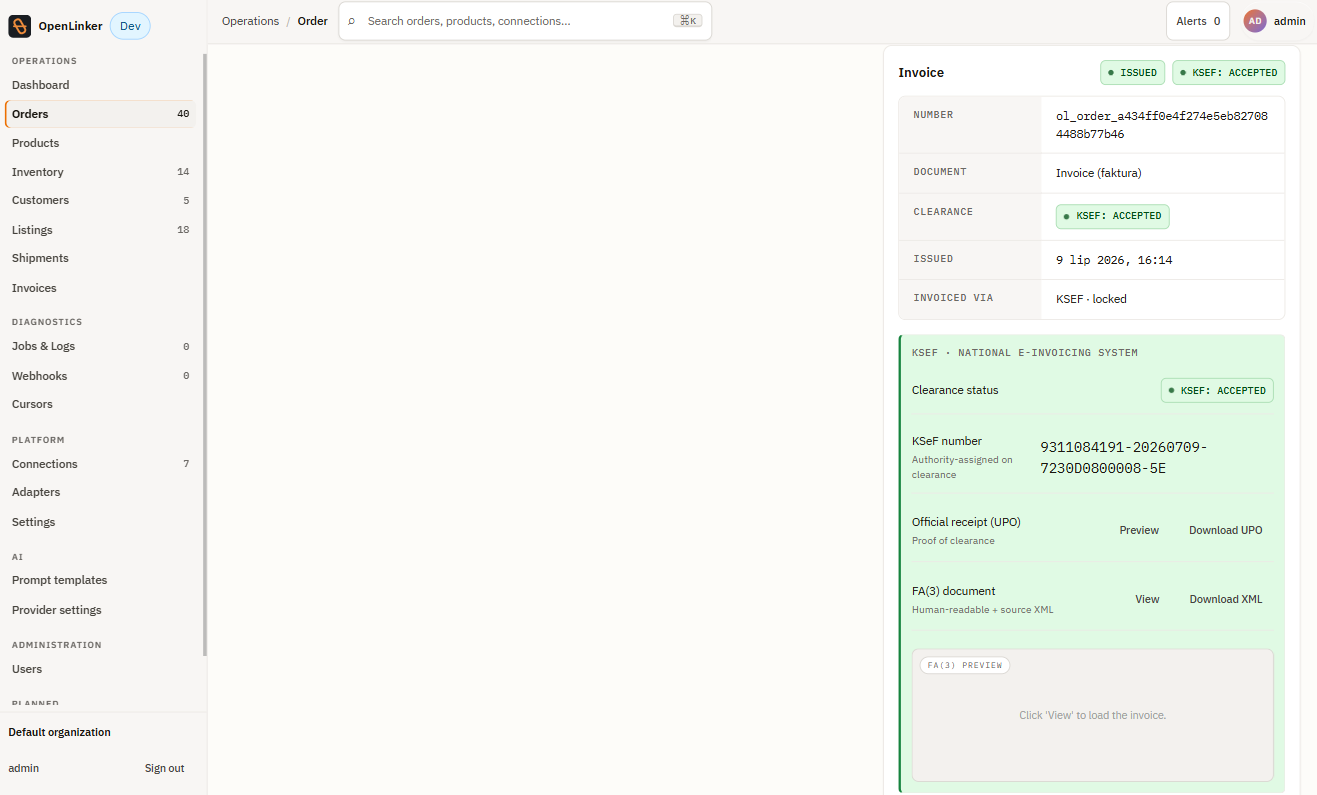Click the admin username in header
This screenshot has height=795, width=1317.
coord(1290,21)
